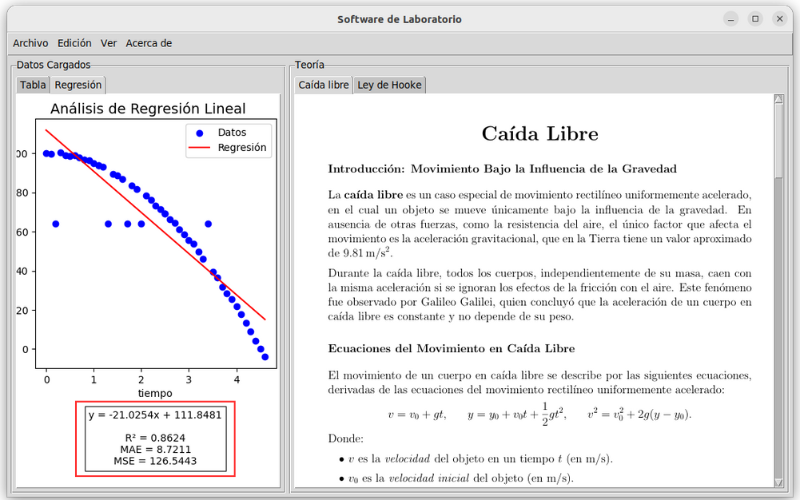The width and height of the screenshot is (800, 500).
Task: Click the regression equation y = -21.0254x + 111.8481
Action: [x=155, y=415]
